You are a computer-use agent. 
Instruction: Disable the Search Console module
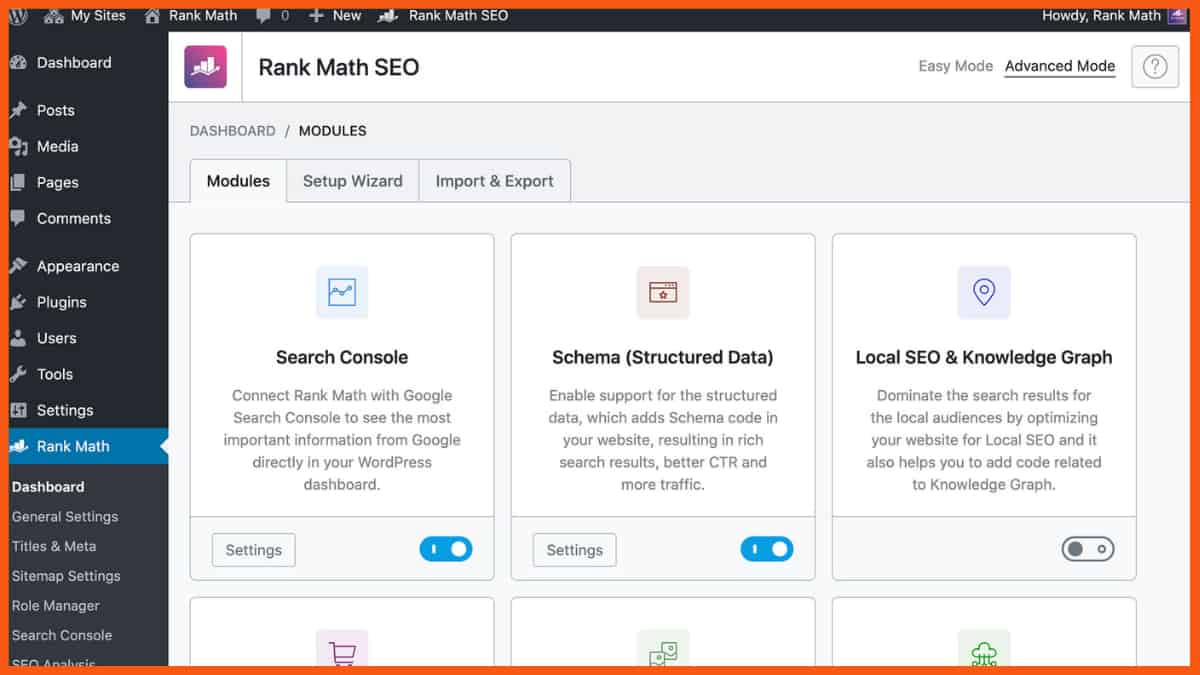[446, 549]
